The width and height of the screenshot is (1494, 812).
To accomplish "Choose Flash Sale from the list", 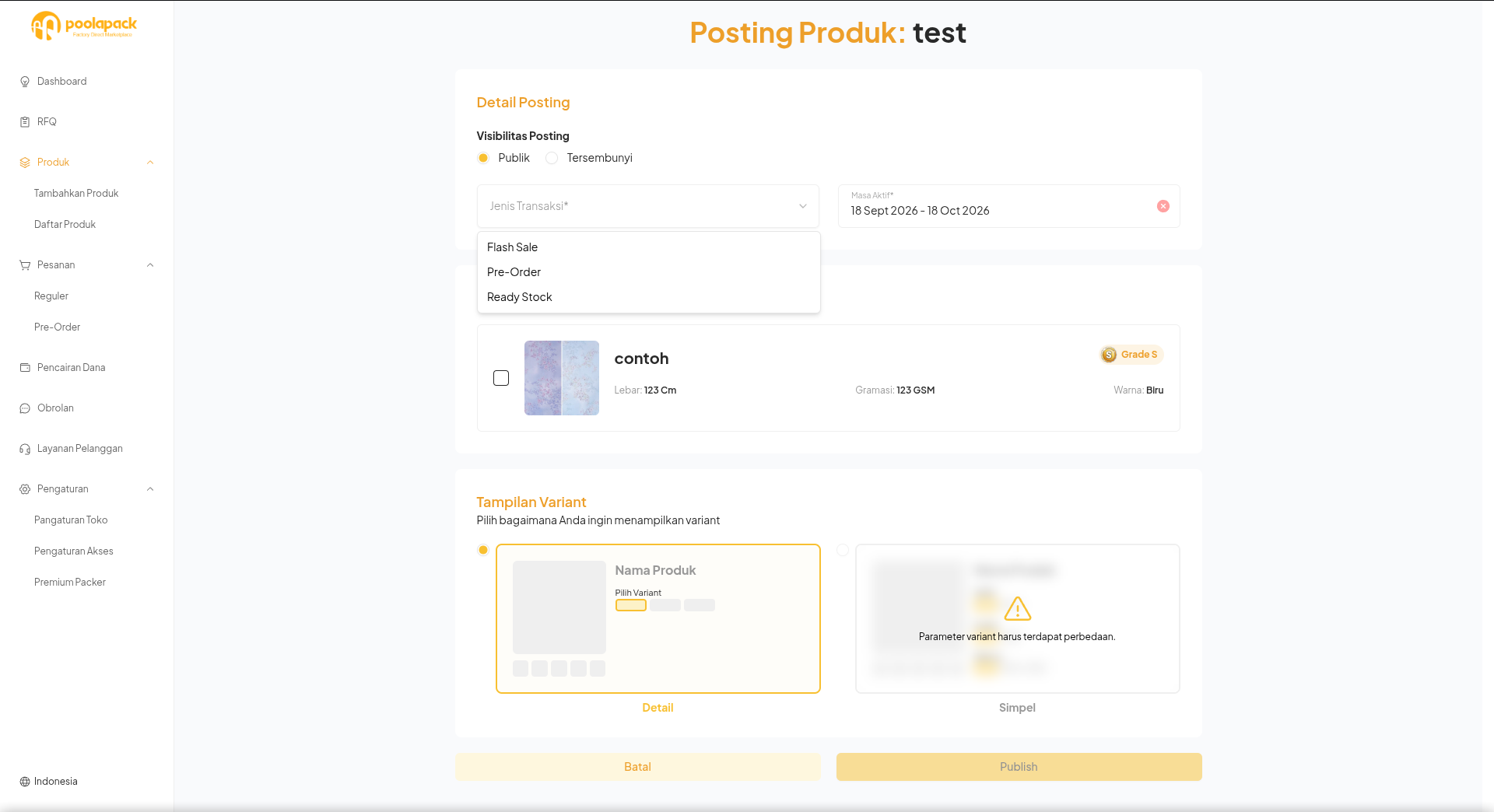I will pyautogui.click(x=648, y=247).
